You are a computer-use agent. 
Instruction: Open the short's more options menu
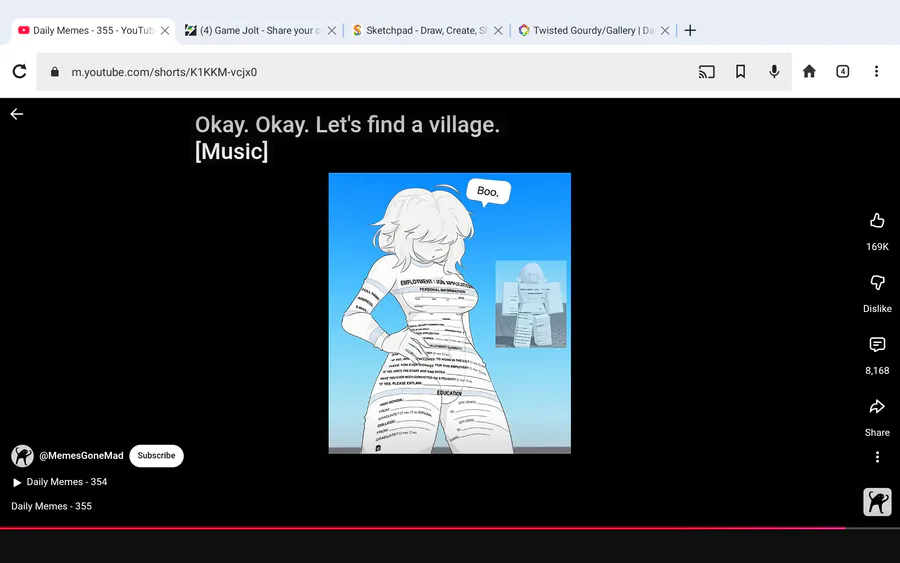tap(877, 457)
